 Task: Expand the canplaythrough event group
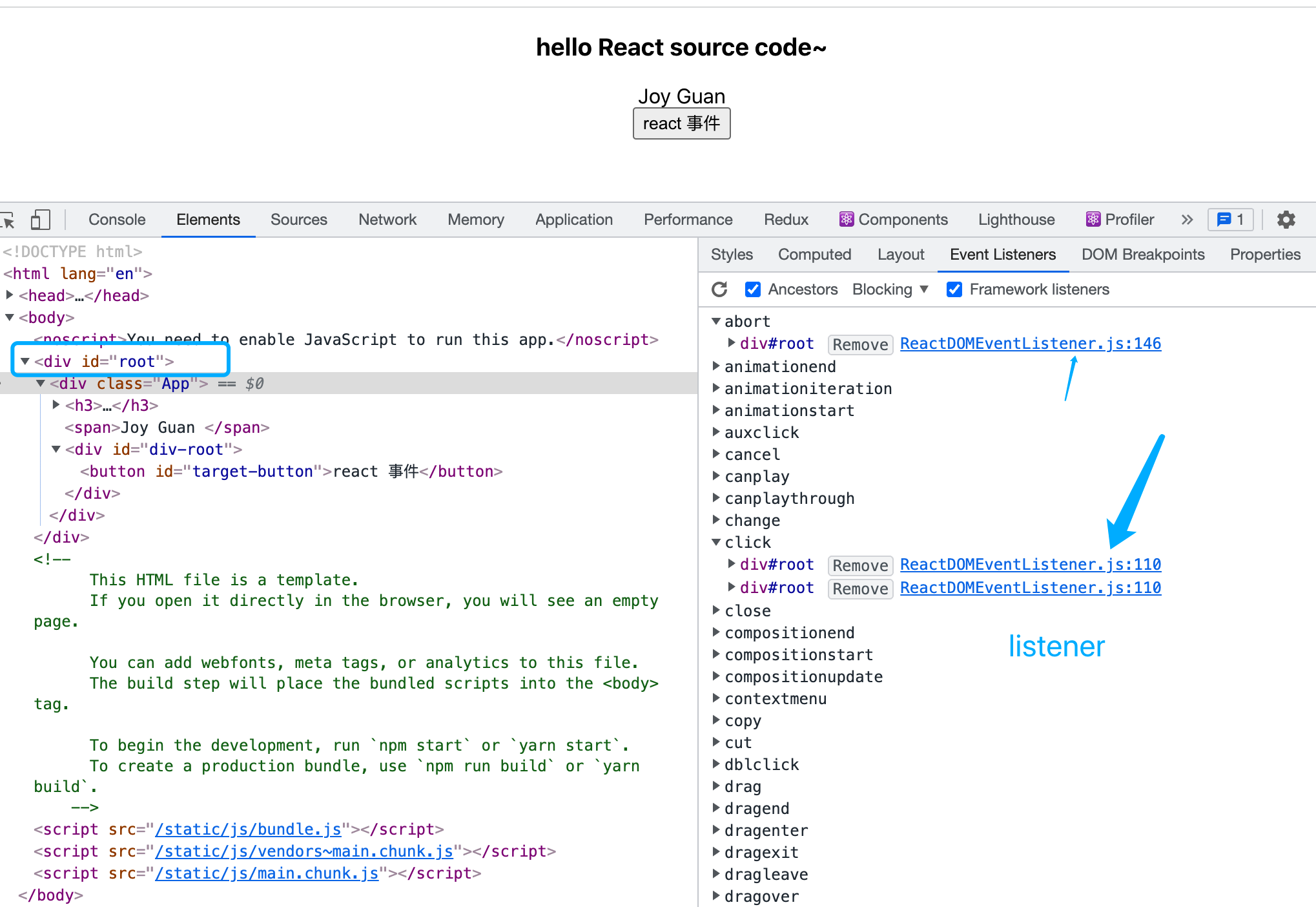click(716, 498)
